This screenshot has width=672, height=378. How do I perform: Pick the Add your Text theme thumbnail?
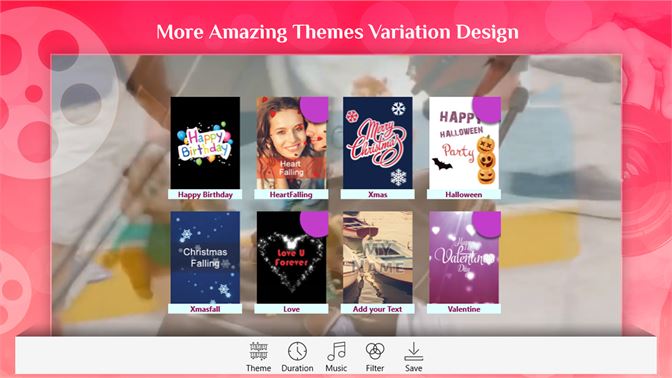pos(378,257)
